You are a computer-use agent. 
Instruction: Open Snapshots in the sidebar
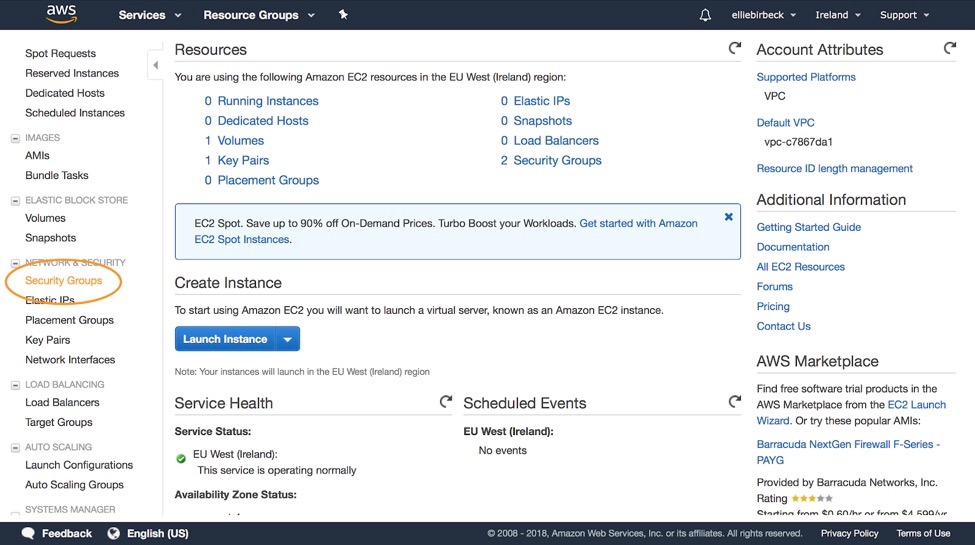50,238
